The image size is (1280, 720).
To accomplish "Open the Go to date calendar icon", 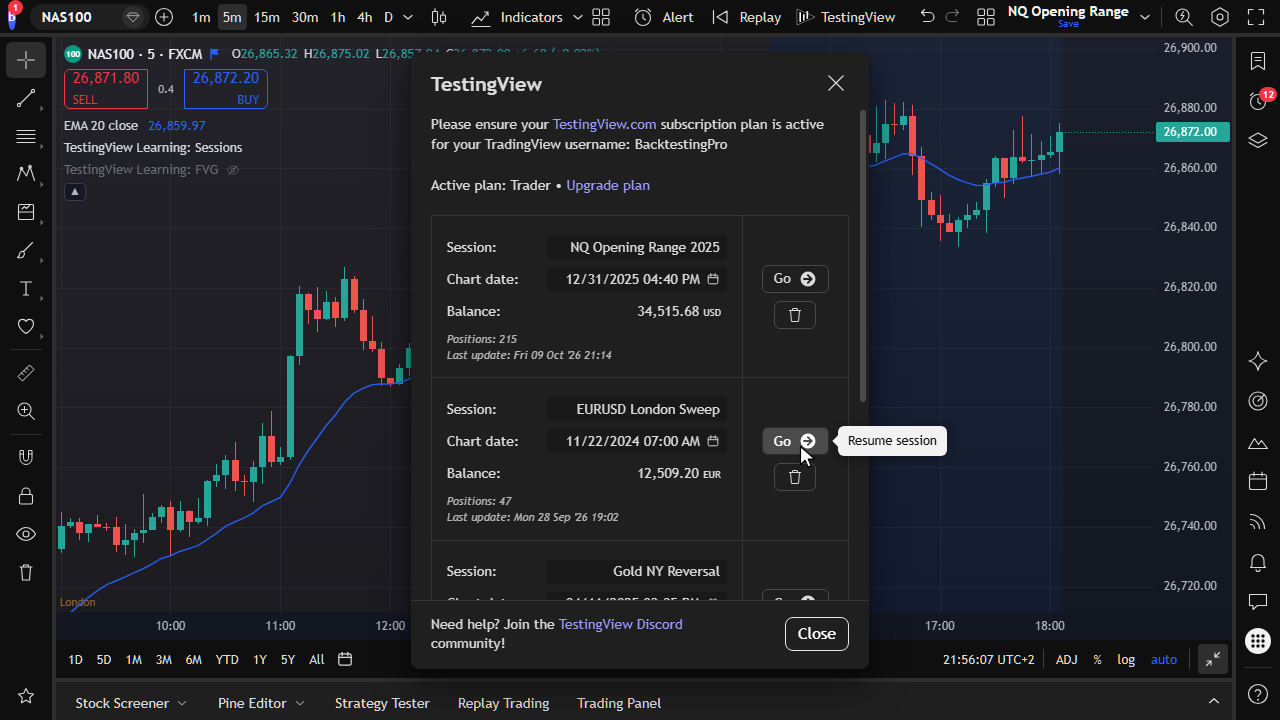I will 345,659.
